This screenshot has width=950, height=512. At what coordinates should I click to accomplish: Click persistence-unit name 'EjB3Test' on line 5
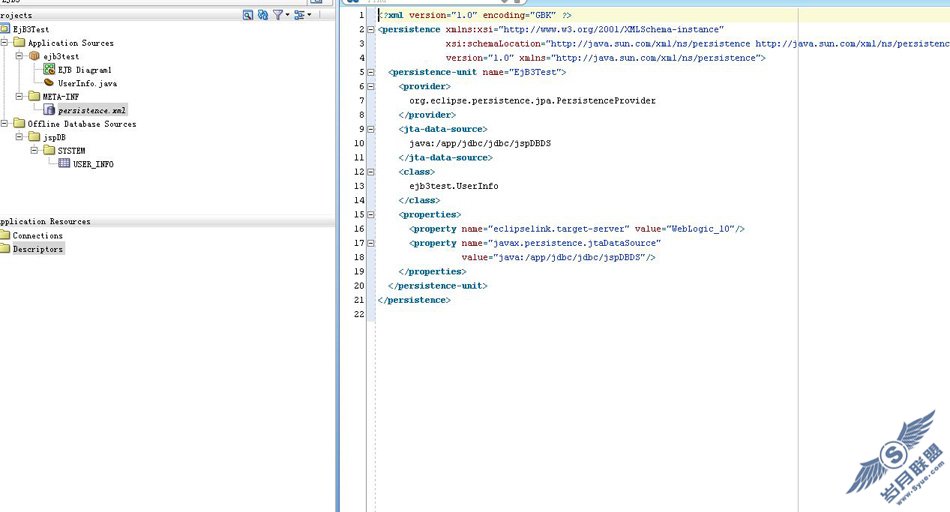pos(535,72)
